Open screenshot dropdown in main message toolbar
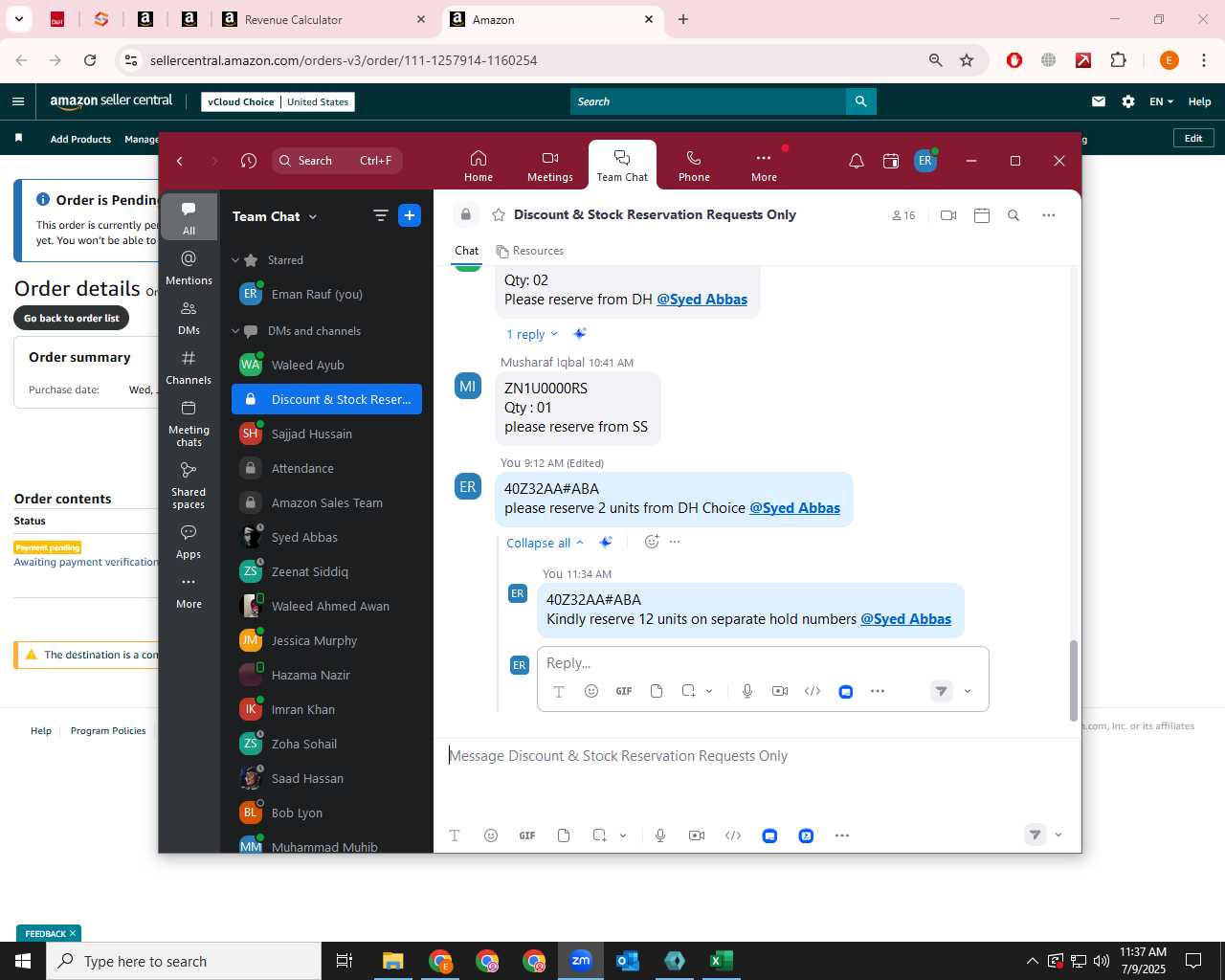The height and width of the screenshot is (980, 1225). click(x=623, y=835)
